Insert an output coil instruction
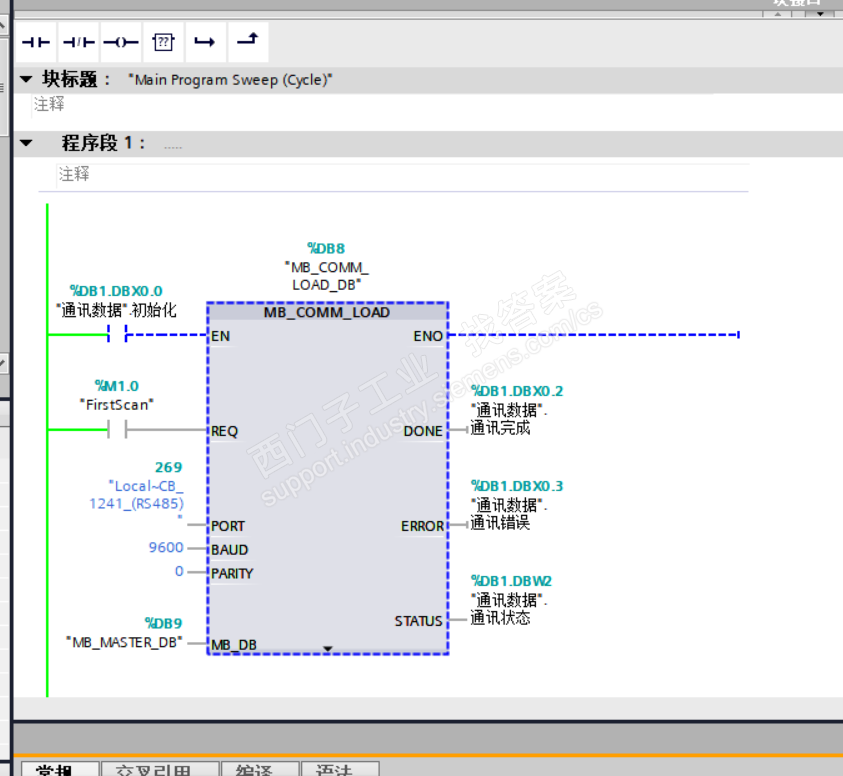Viewport: 843px width, 776px height. pos(121,42)
